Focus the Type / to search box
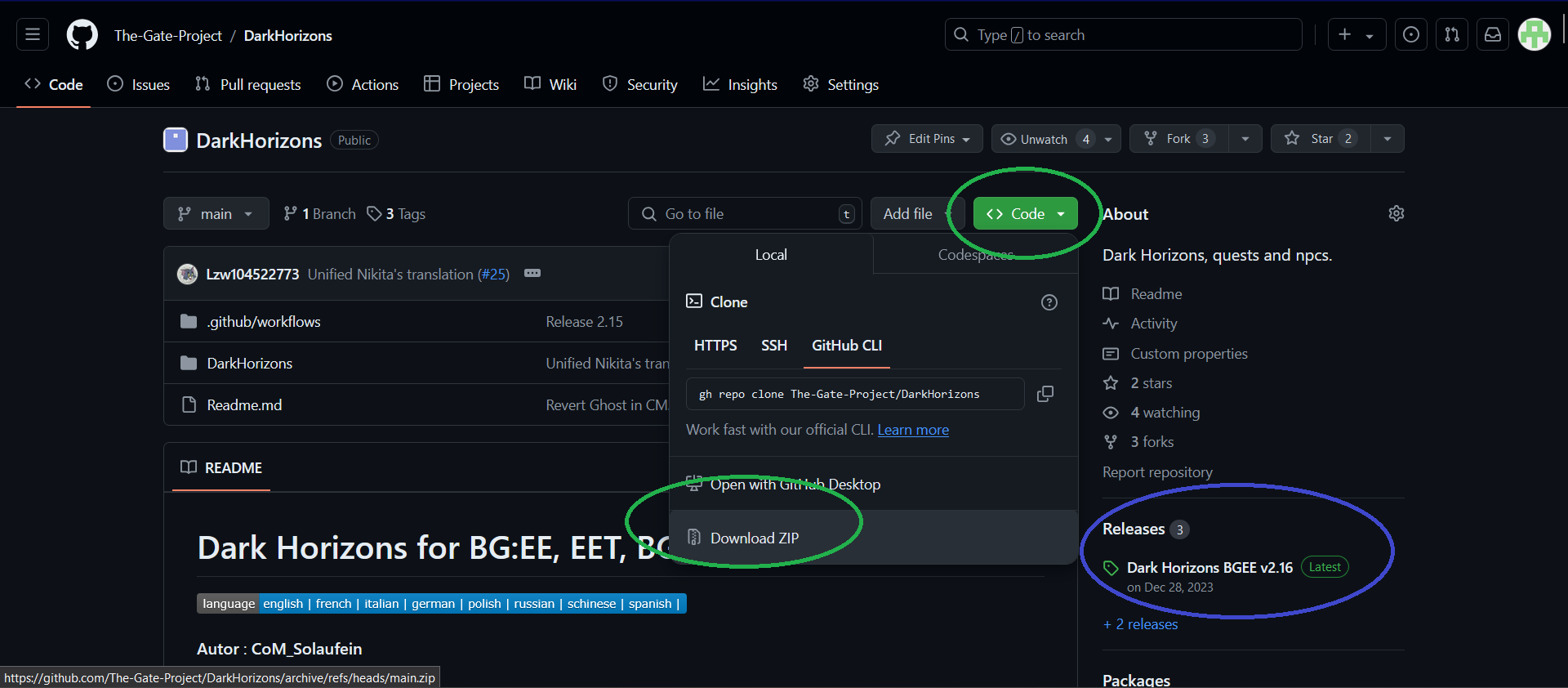Screen dimensions: 1568x688 point(1123,34)
